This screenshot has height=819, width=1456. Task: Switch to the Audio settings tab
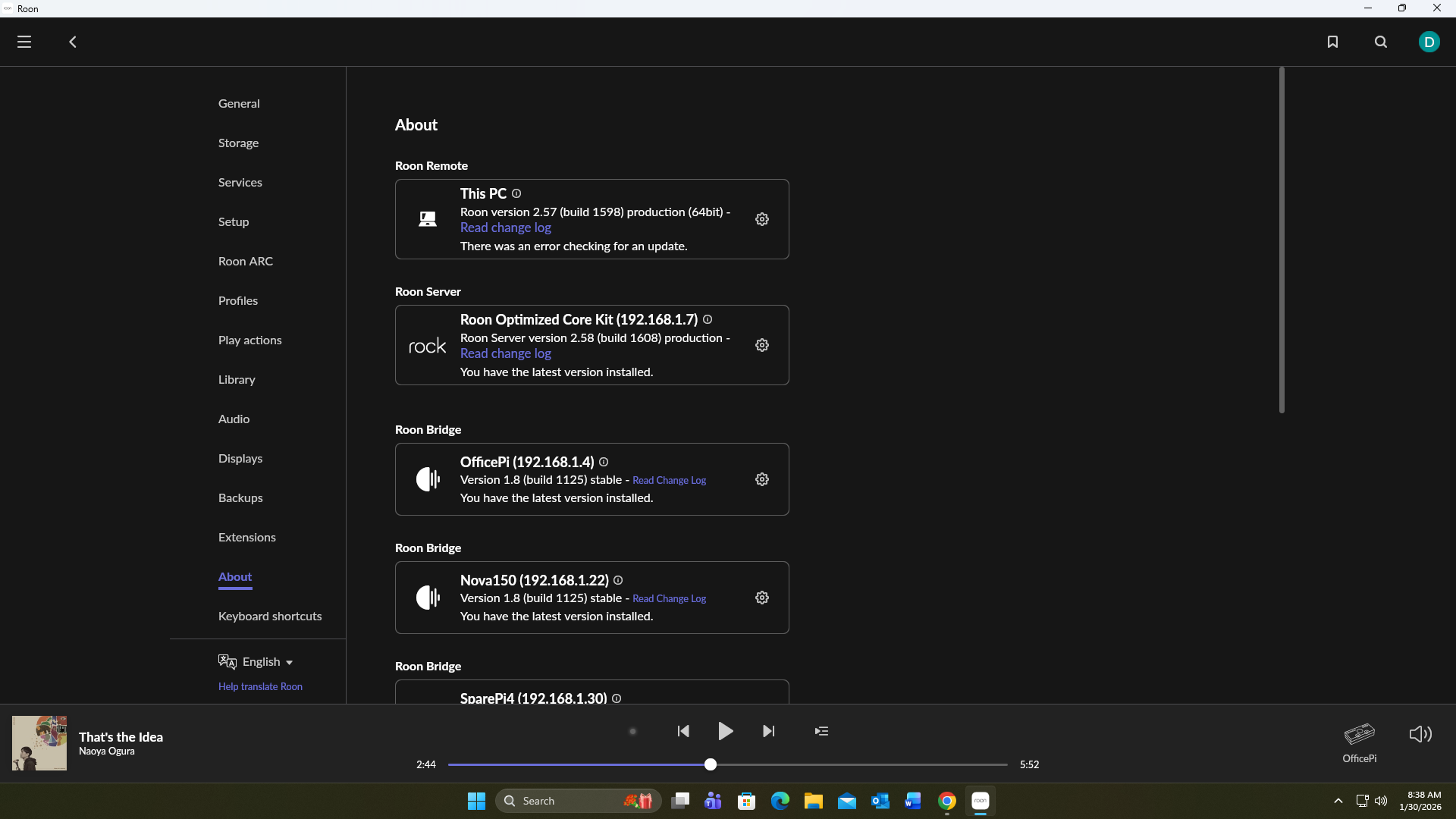(x=234, y=419)
